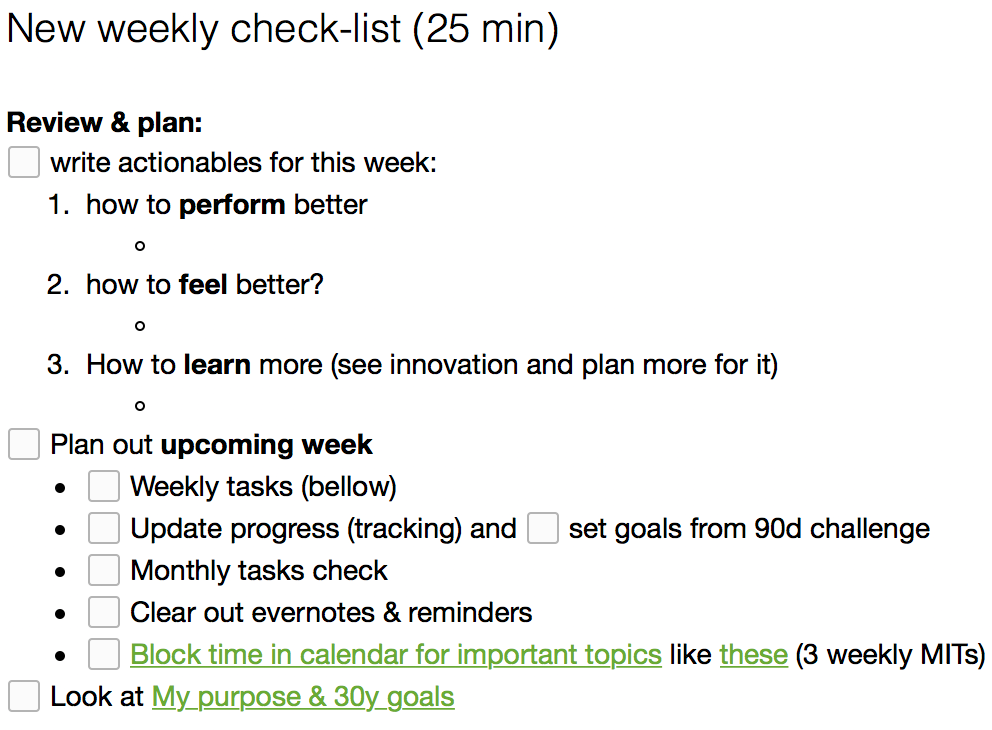Open 'My purpose & 30y goals' link

tap(303, 697)
